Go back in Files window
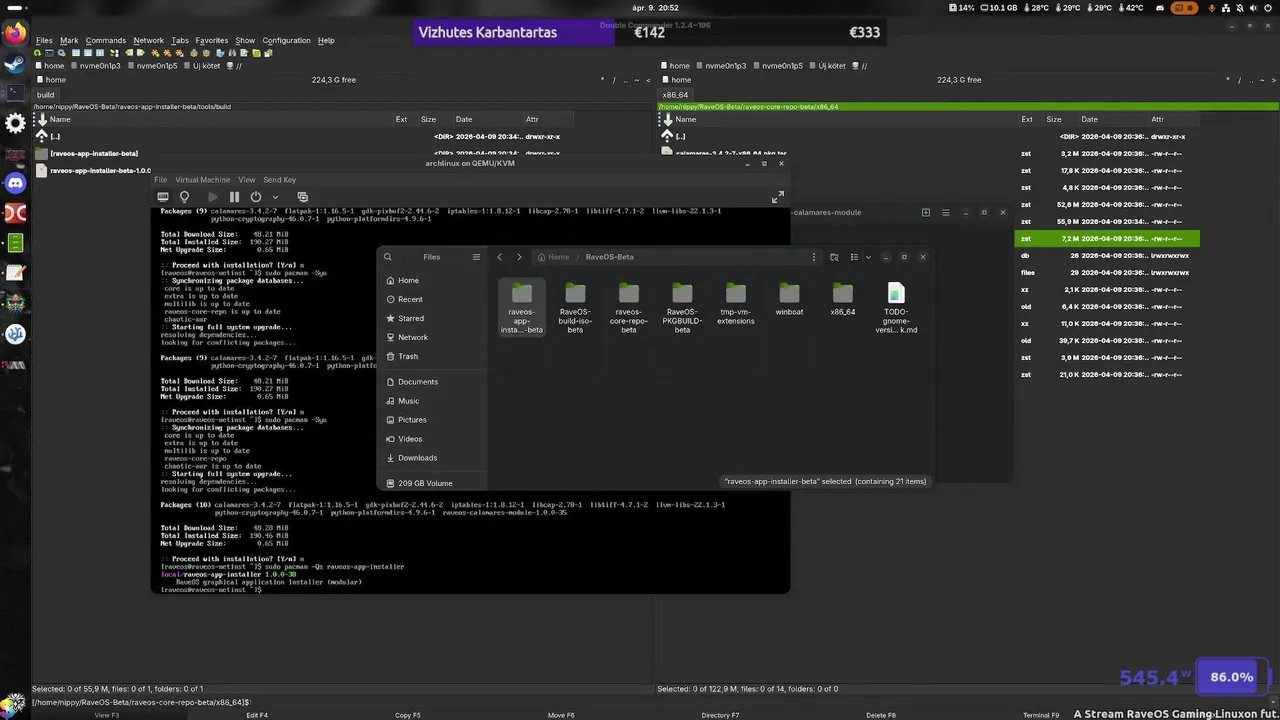Image resolution: width=1280 pixels, height=720 pixels. click(x=500, y=257)
